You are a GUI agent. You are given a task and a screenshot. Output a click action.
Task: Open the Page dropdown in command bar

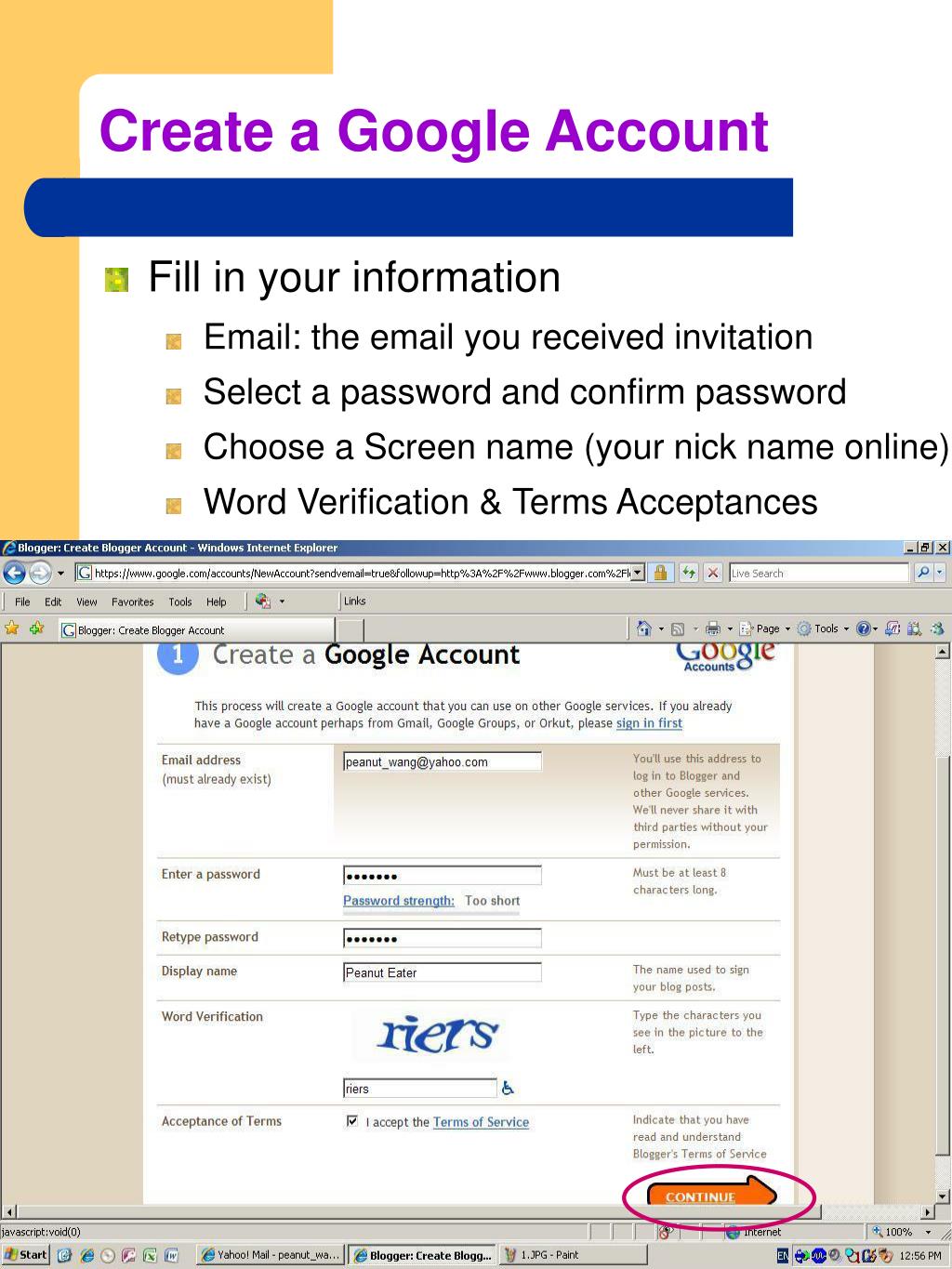coord(765,629)
